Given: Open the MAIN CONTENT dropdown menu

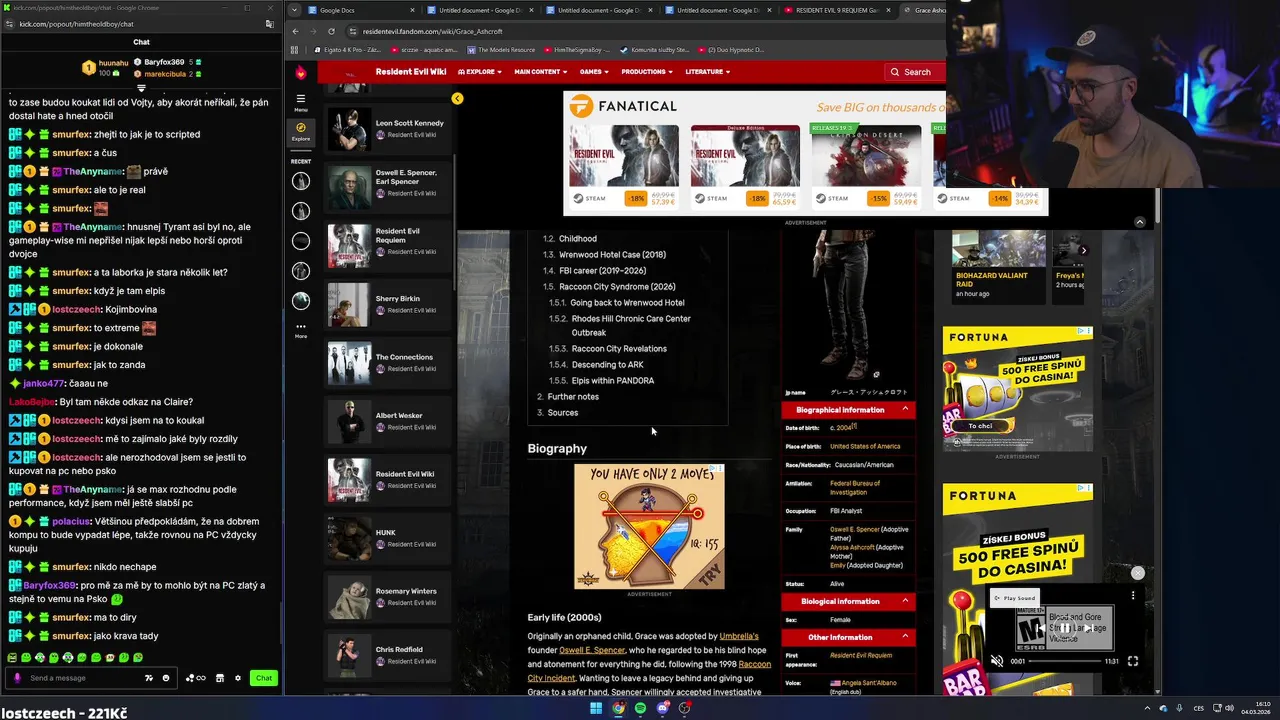Looking at the screenshot, I should tap(541, 72).
